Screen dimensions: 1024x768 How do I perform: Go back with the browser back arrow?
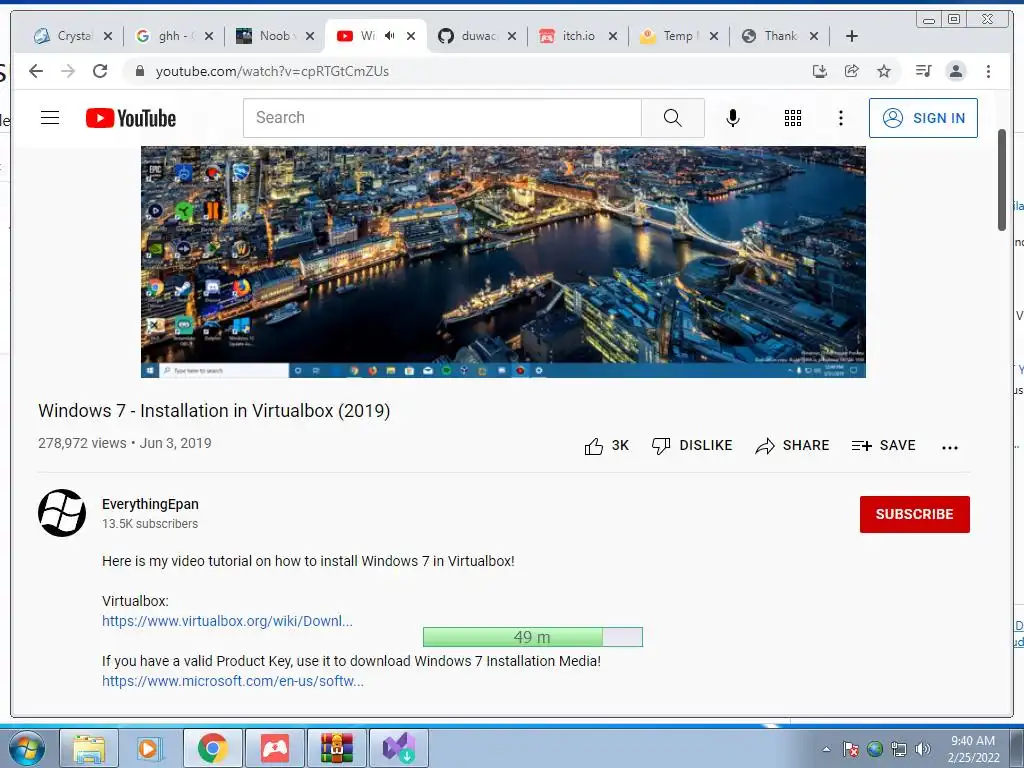coord(36,71)
